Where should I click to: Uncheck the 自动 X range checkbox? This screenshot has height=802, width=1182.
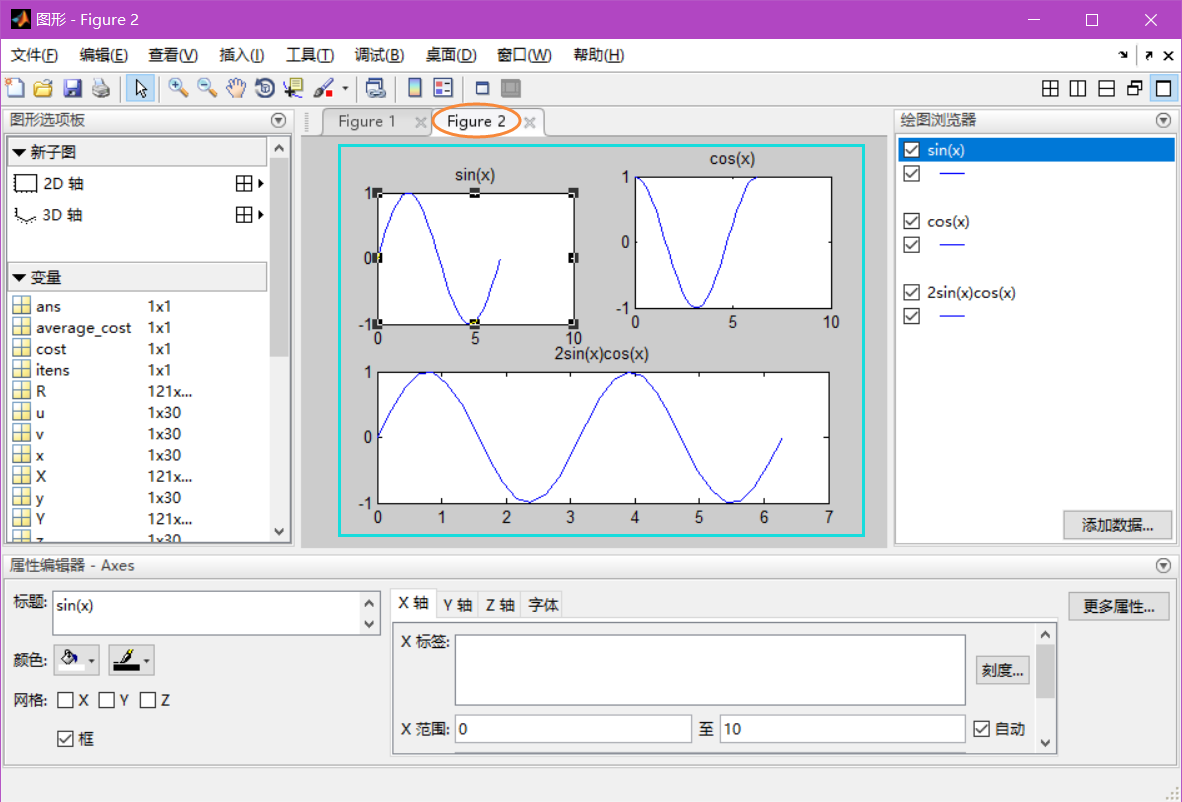[x=981, y=729]
